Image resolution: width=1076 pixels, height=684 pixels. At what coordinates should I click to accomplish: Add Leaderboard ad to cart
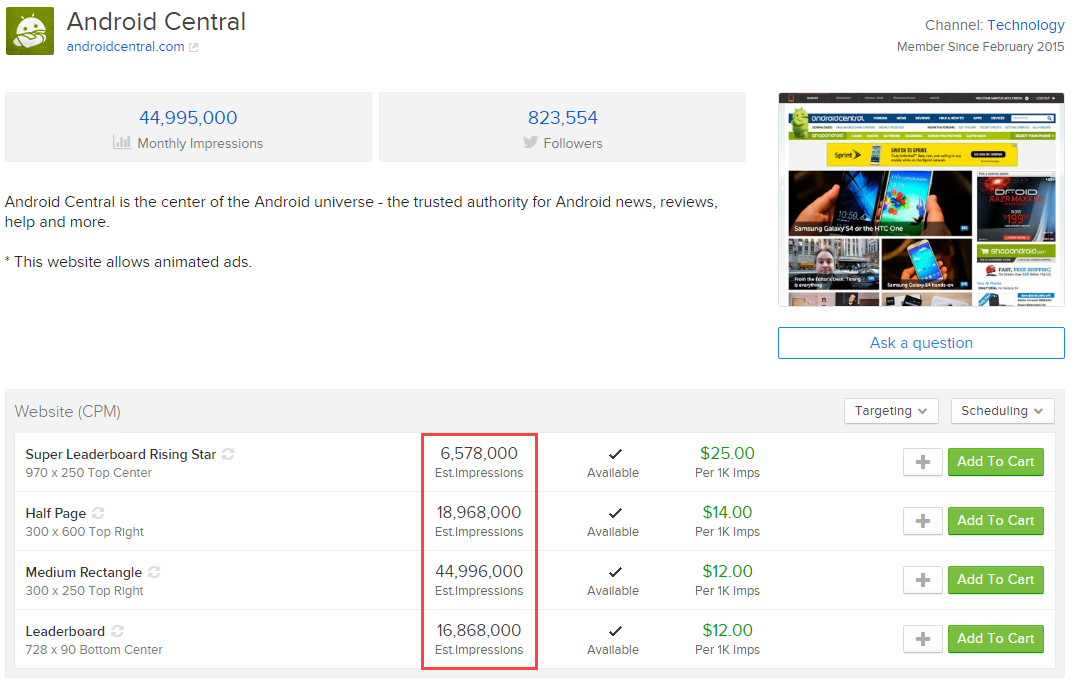pyautogui.click(x=996, y=639)
